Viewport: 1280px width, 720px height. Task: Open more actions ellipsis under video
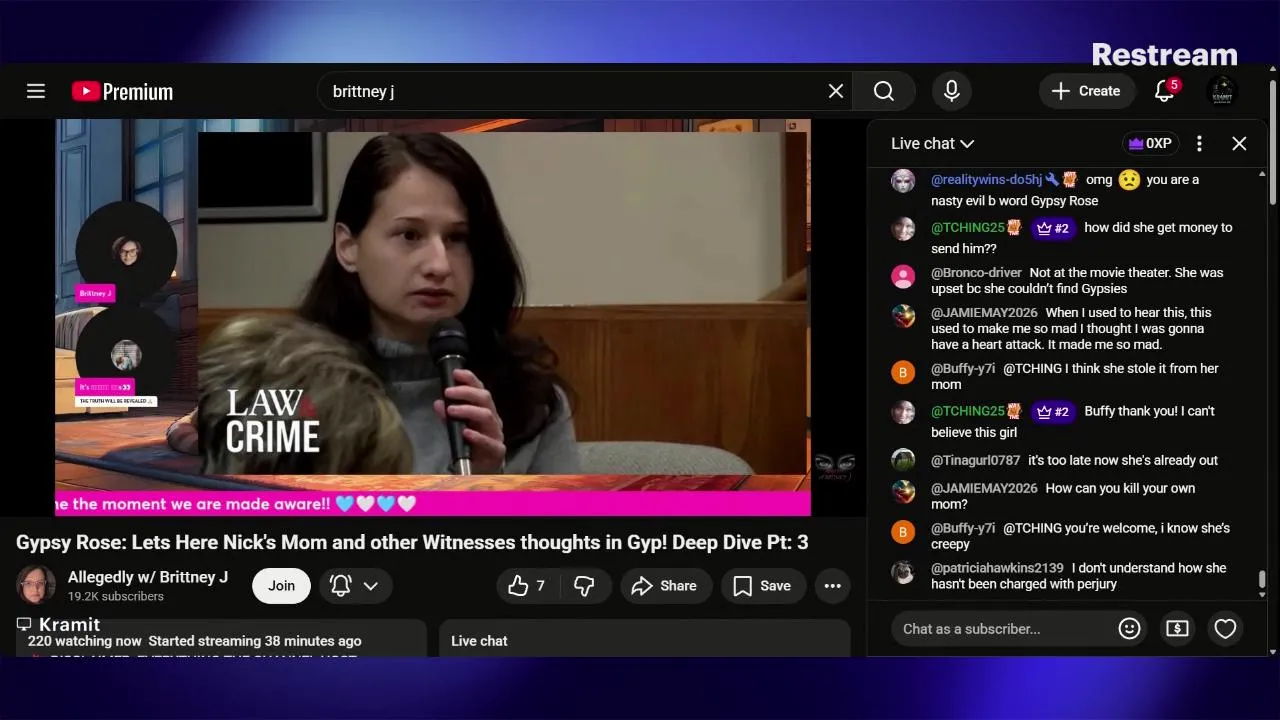tap(833, 586)
